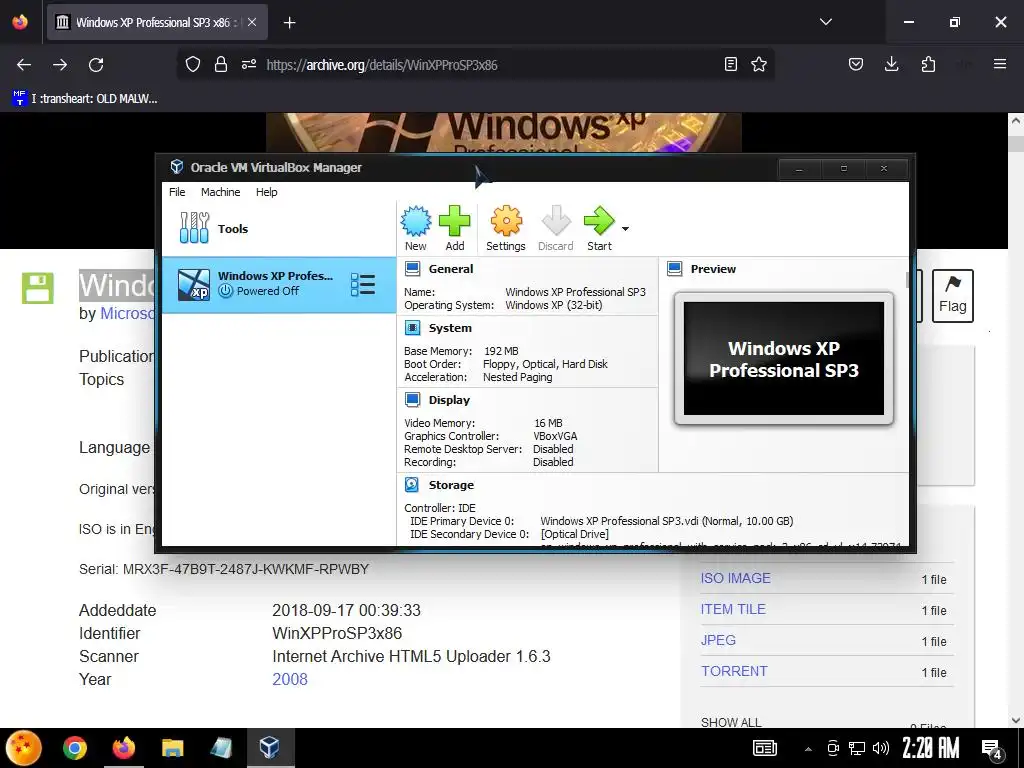The image size is (1024, 768).
Task: Click SHOW ALL files link
Action: [x=731, y=722]
